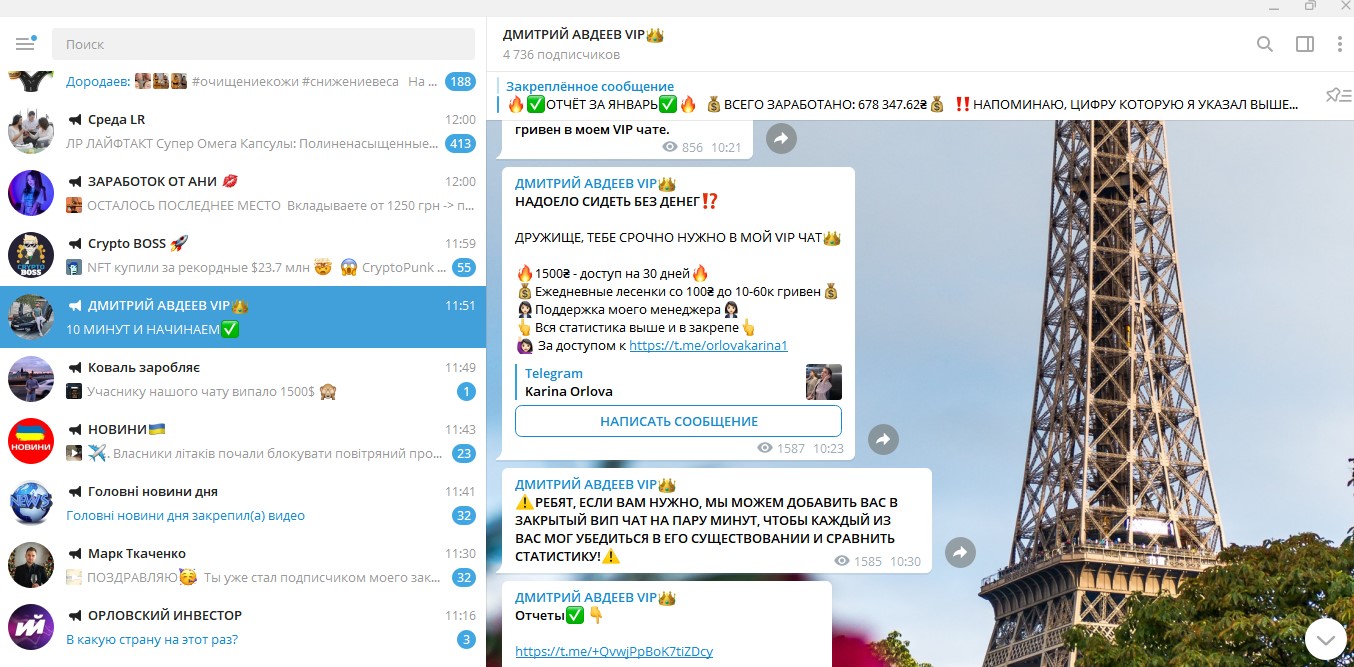
Task: Click the 55 unread badge on Crypto BOSS
Action: pos(463,268)
